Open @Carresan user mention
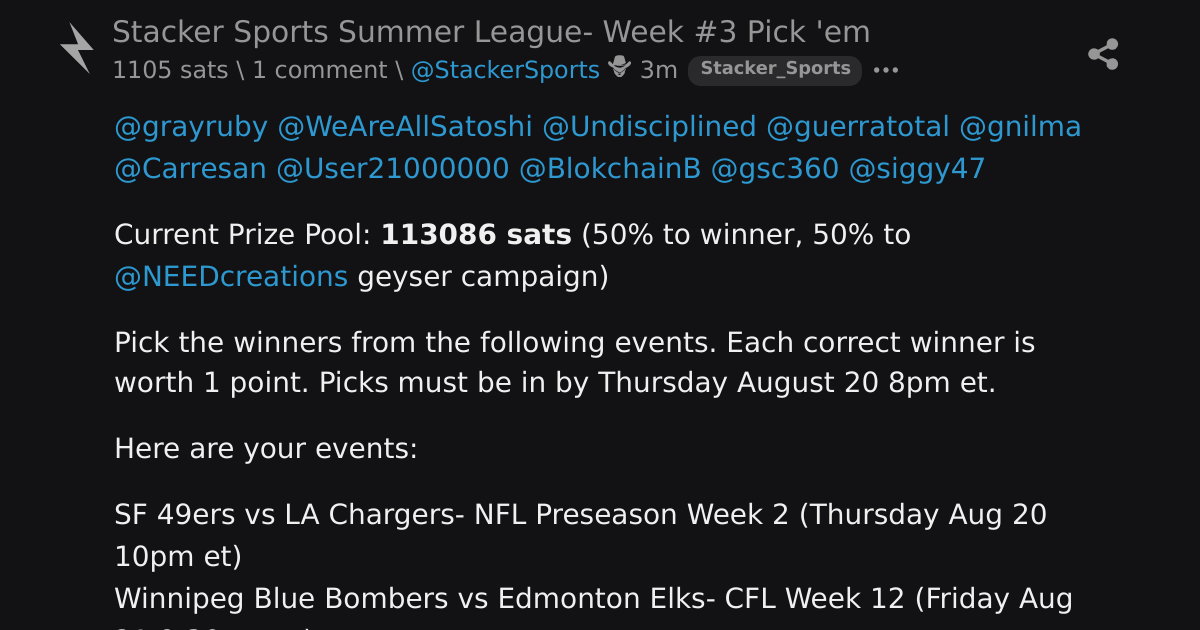This screenshot has height=630, width=1200. (190, 169)
